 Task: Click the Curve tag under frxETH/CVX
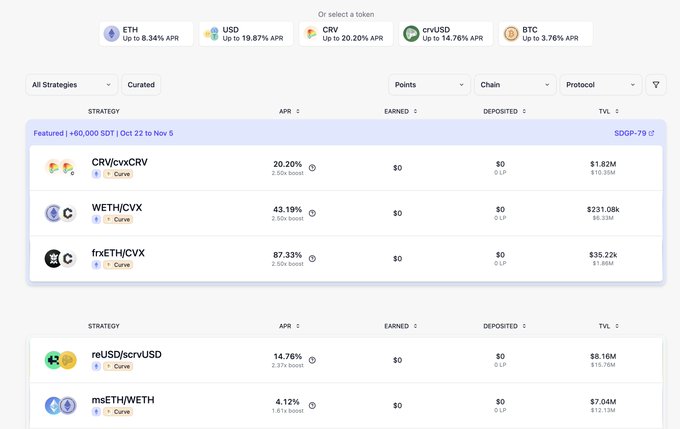click(118, 265)
